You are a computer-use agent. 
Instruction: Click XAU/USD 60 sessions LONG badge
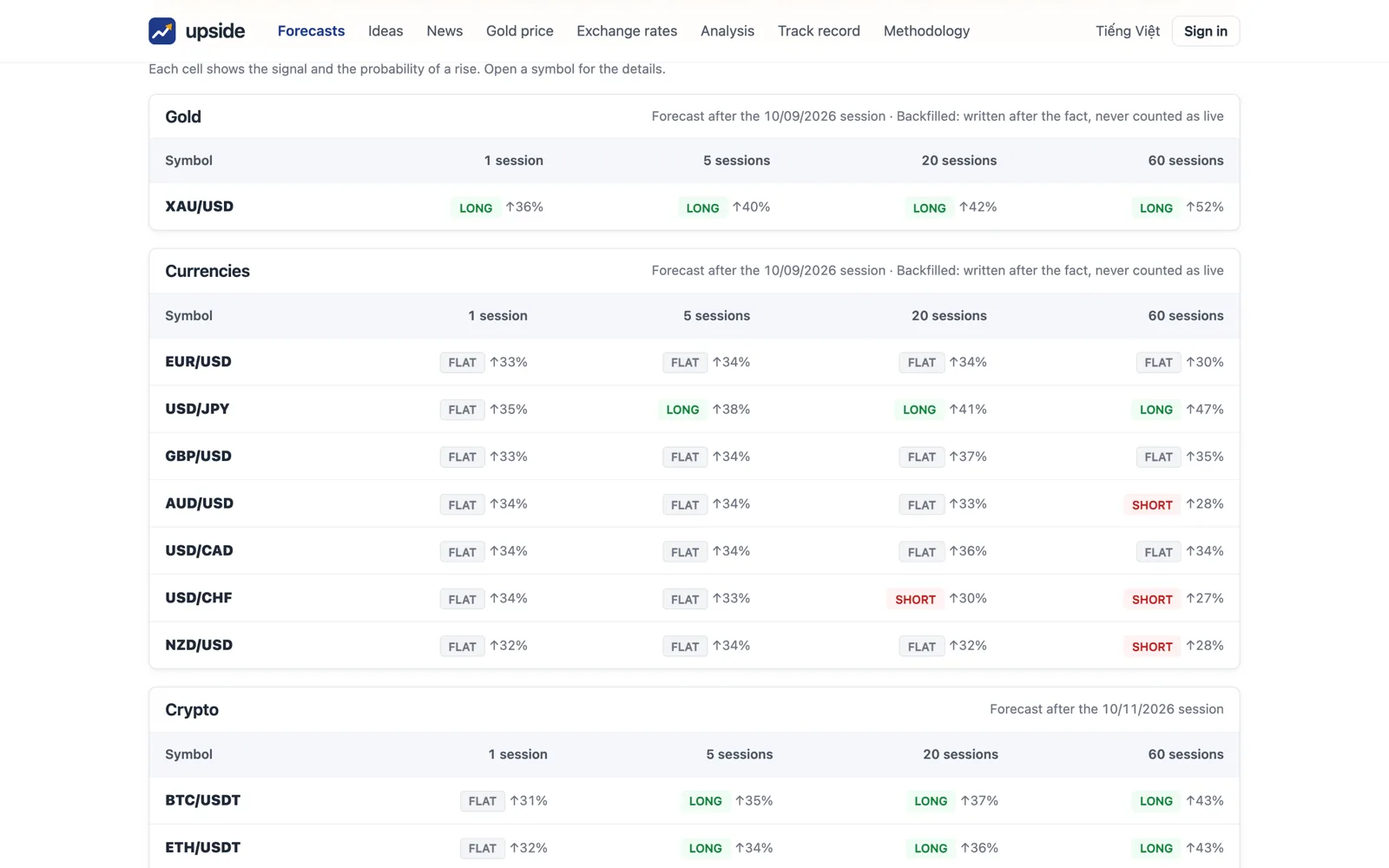point(1155,208)
